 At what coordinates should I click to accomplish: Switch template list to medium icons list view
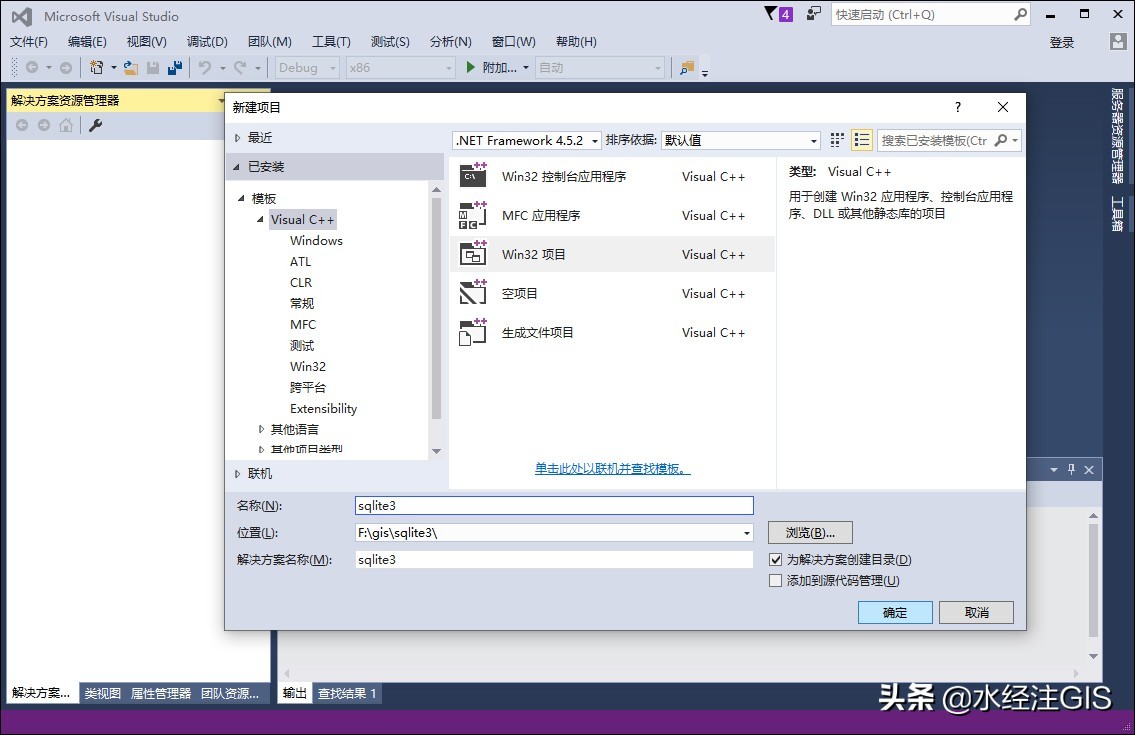(x=861, y=140)
